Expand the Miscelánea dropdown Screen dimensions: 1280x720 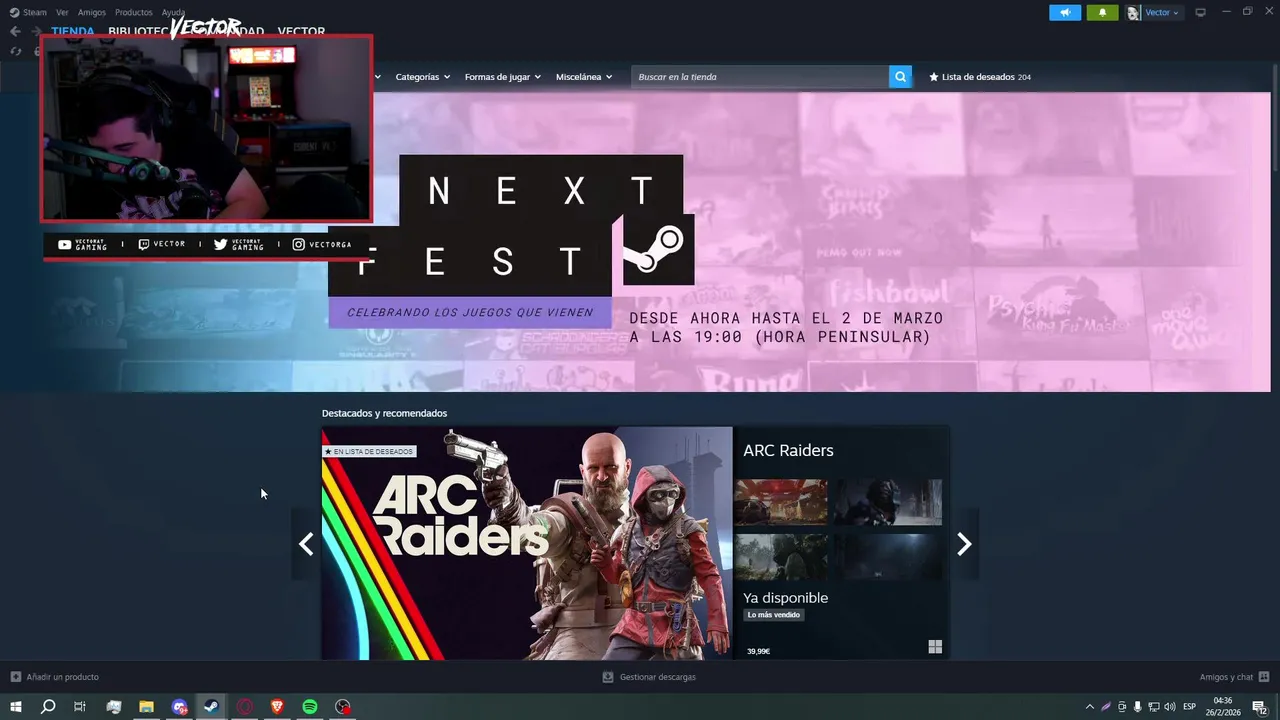[x=584, y=77]
